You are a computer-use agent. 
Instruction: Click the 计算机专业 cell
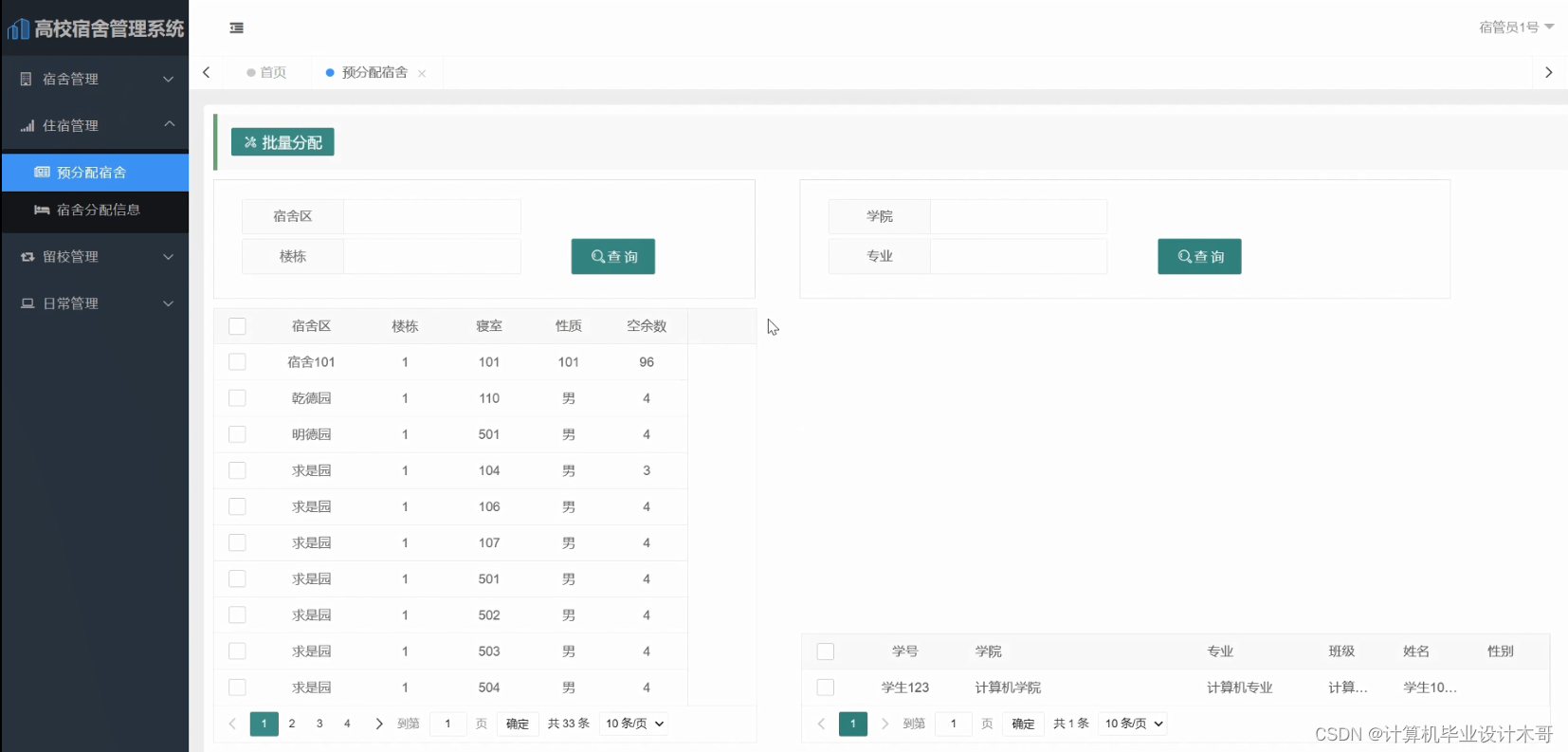point(1239,688)
